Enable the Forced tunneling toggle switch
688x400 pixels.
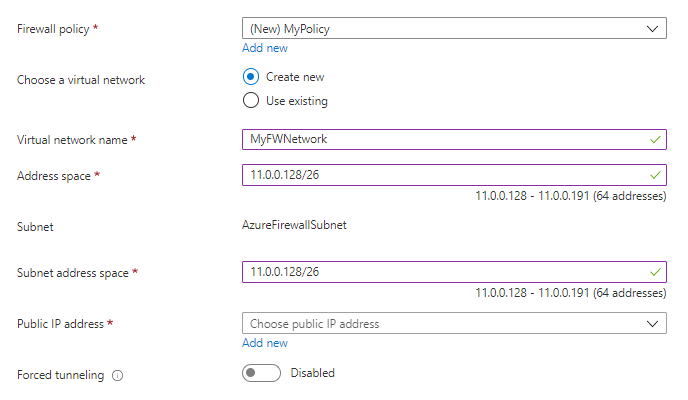point(260,373)
